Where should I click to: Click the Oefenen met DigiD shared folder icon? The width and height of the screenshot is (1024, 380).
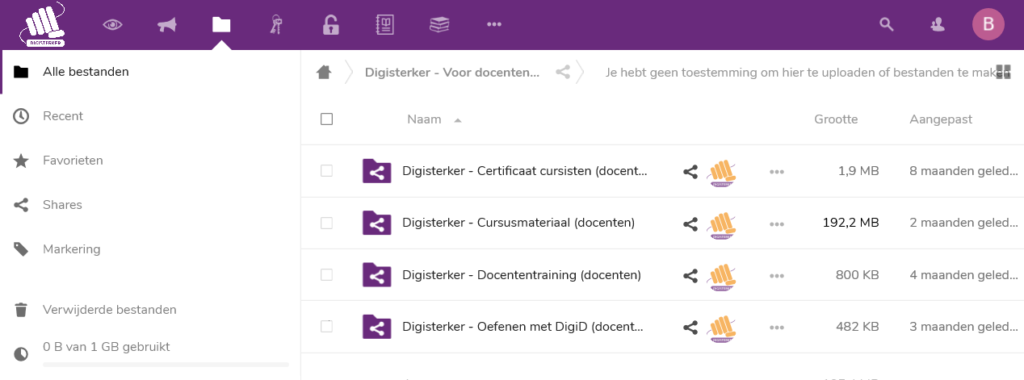(x=377, y=327)
